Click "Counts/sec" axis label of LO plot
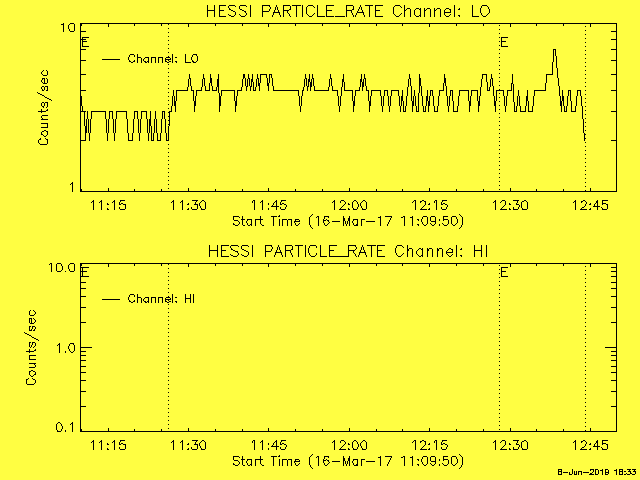 tap(43, 107)
